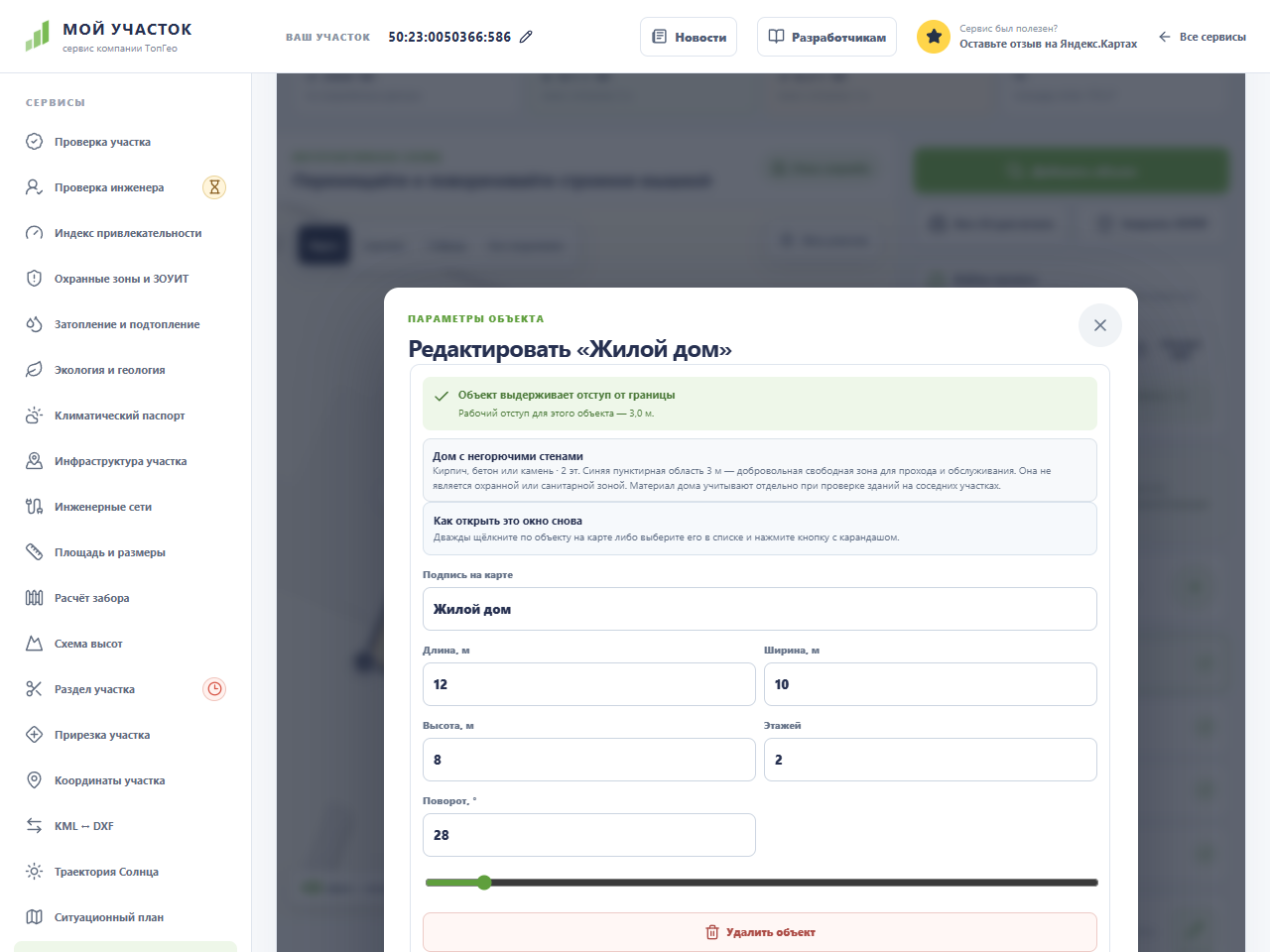This screenshot has width=1270, height=952.
Task: Click the Индекс привлекательности gauge icon
Action: click(34, 233)
